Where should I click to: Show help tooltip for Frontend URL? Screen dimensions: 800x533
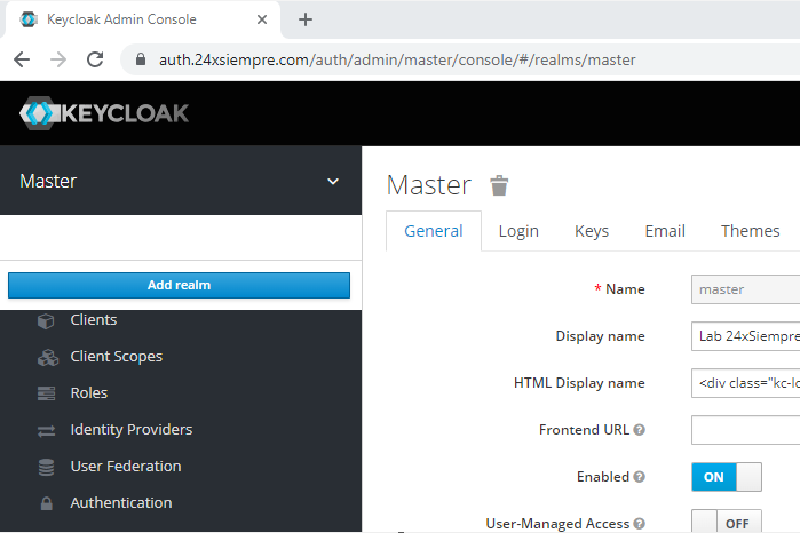coord(639,430)
